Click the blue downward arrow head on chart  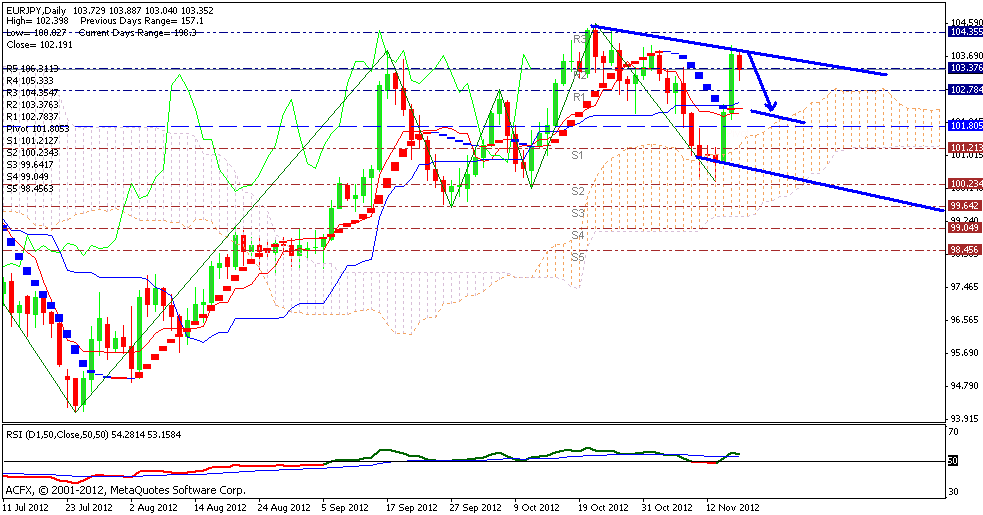coord(769,105)
